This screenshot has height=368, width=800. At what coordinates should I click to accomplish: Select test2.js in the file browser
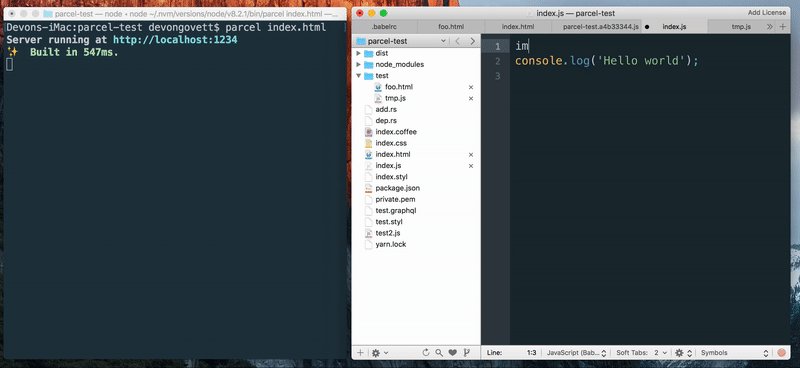[x=388, y=233]
